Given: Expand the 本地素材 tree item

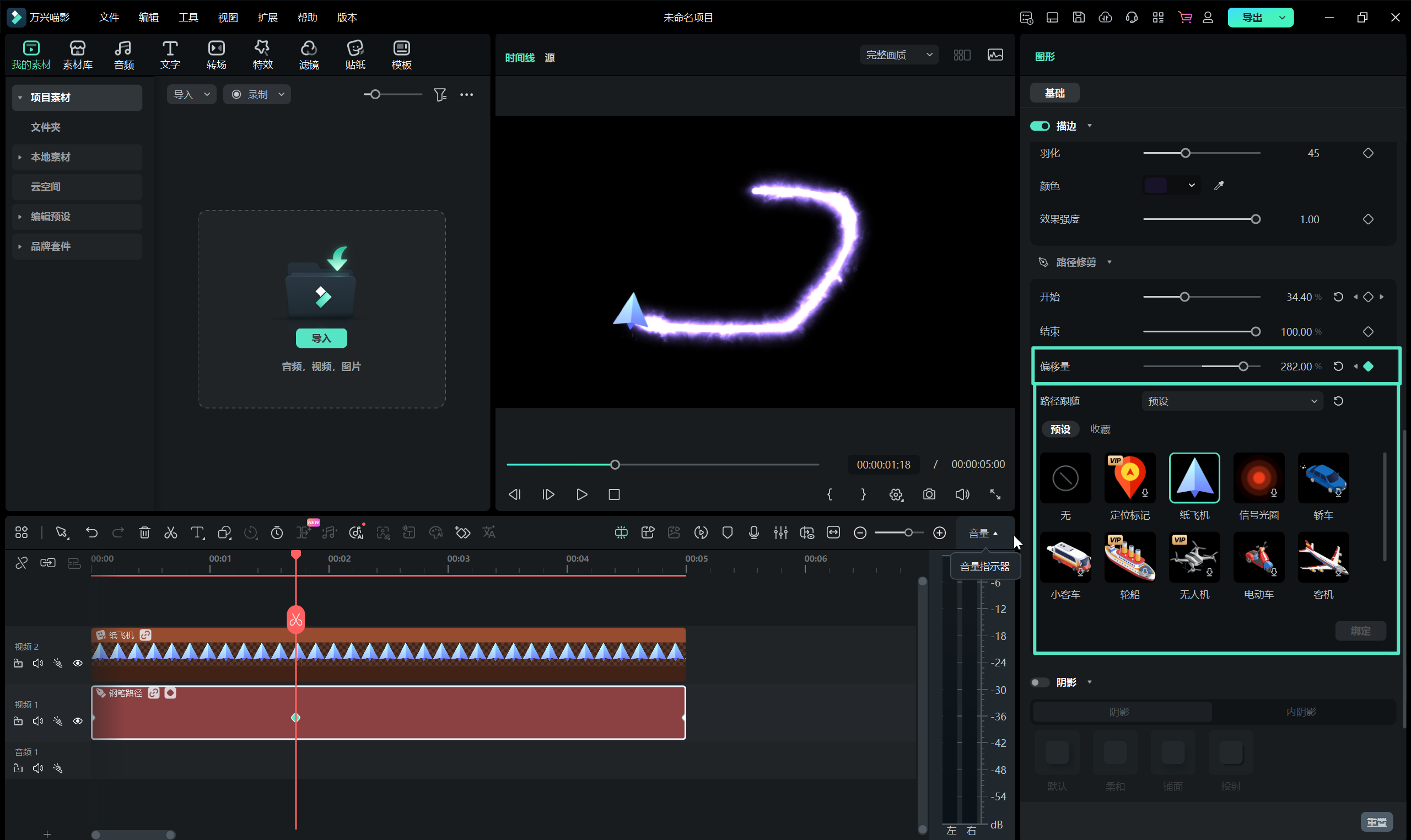Looking at the screenshot, I should pyautogui.click(x=50, y=157).
